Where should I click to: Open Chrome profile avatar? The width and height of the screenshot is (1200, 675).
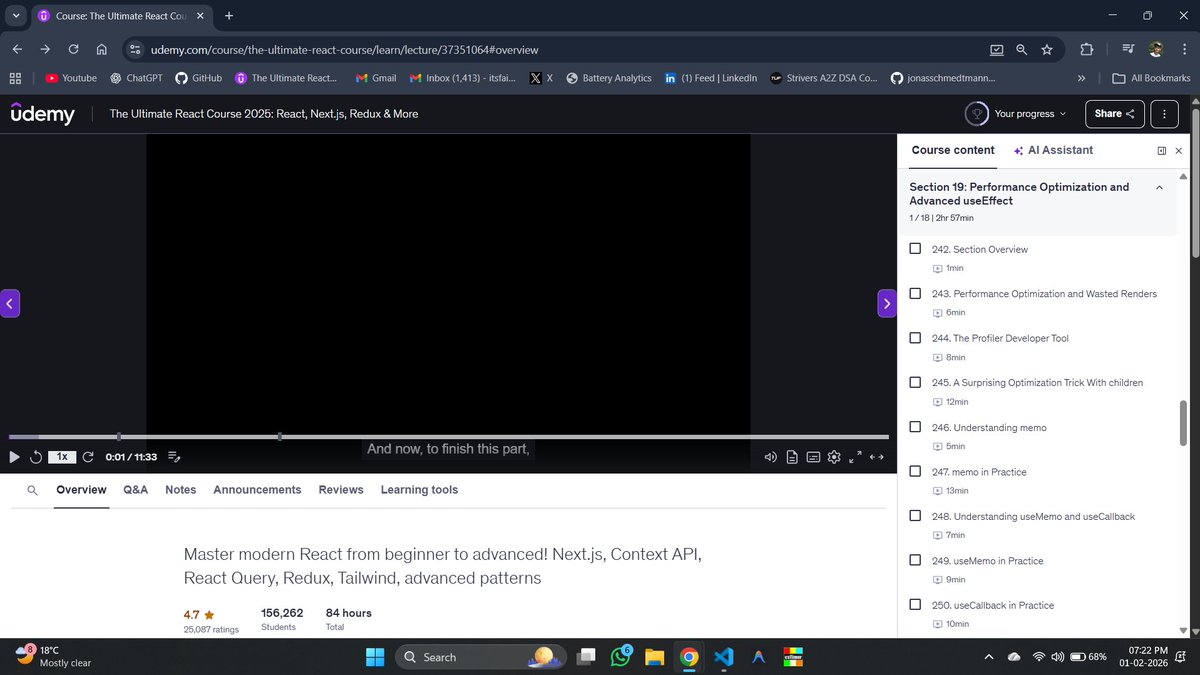tap(1156, 49)
